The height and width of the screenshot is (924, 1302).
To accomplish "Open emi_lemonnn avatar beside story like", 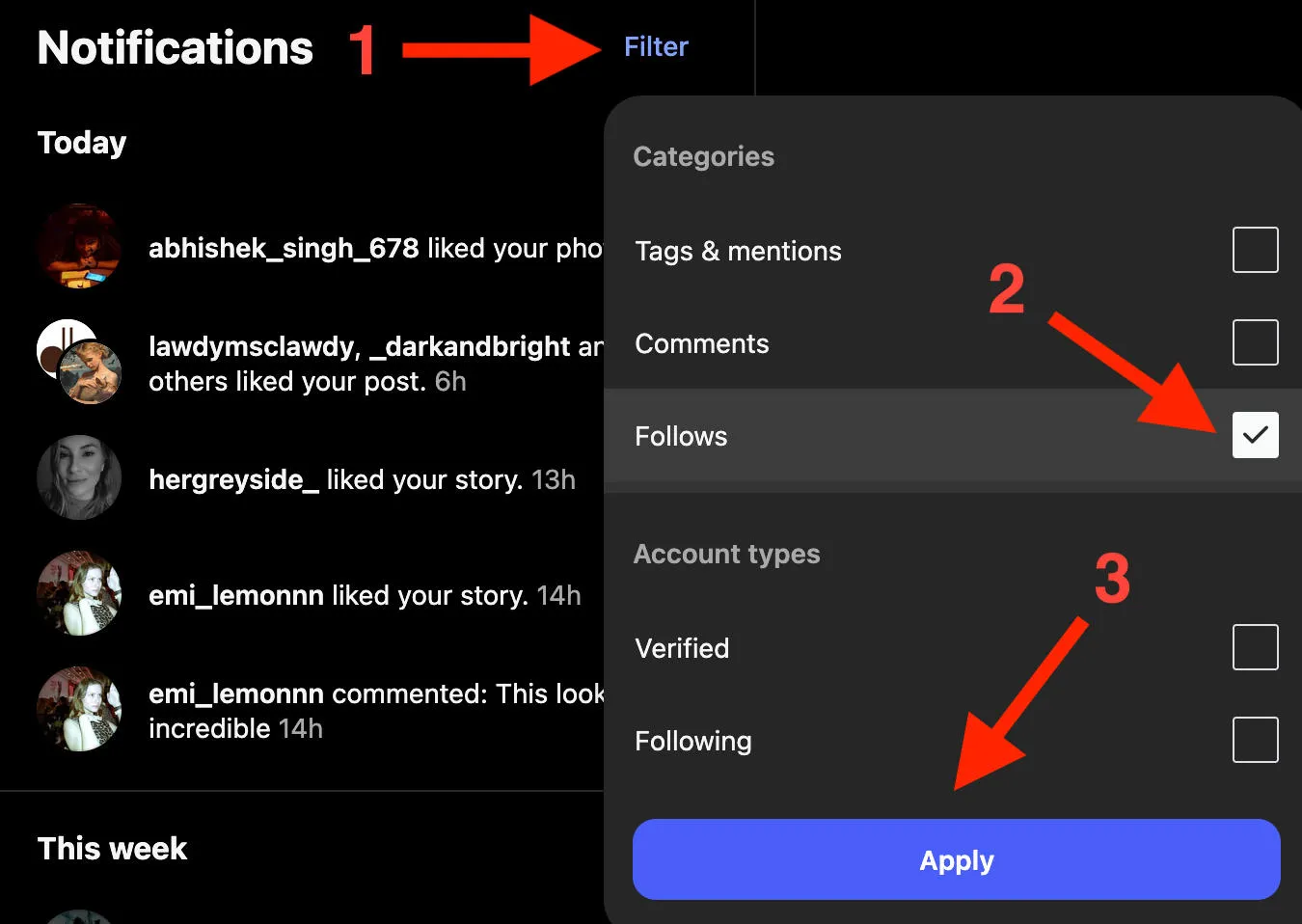I will tap(79, 593).
